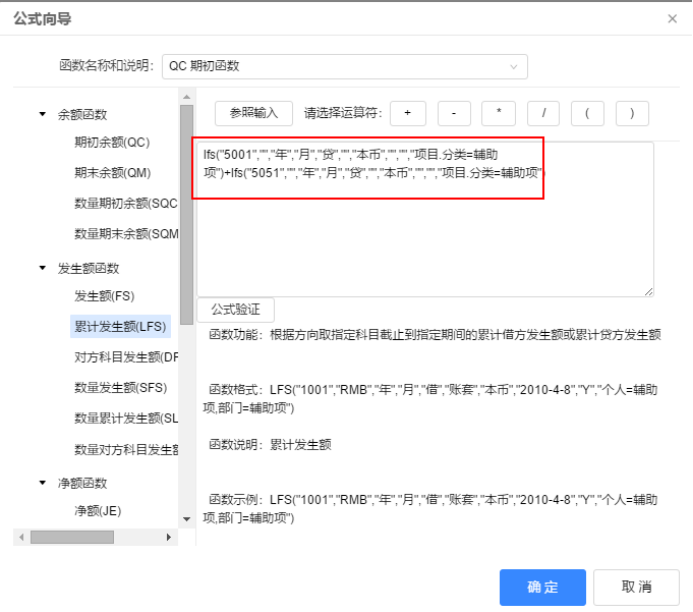Close the 公式向导 dialog
This screenshot has width=693, height=612.
pos(671,19)
